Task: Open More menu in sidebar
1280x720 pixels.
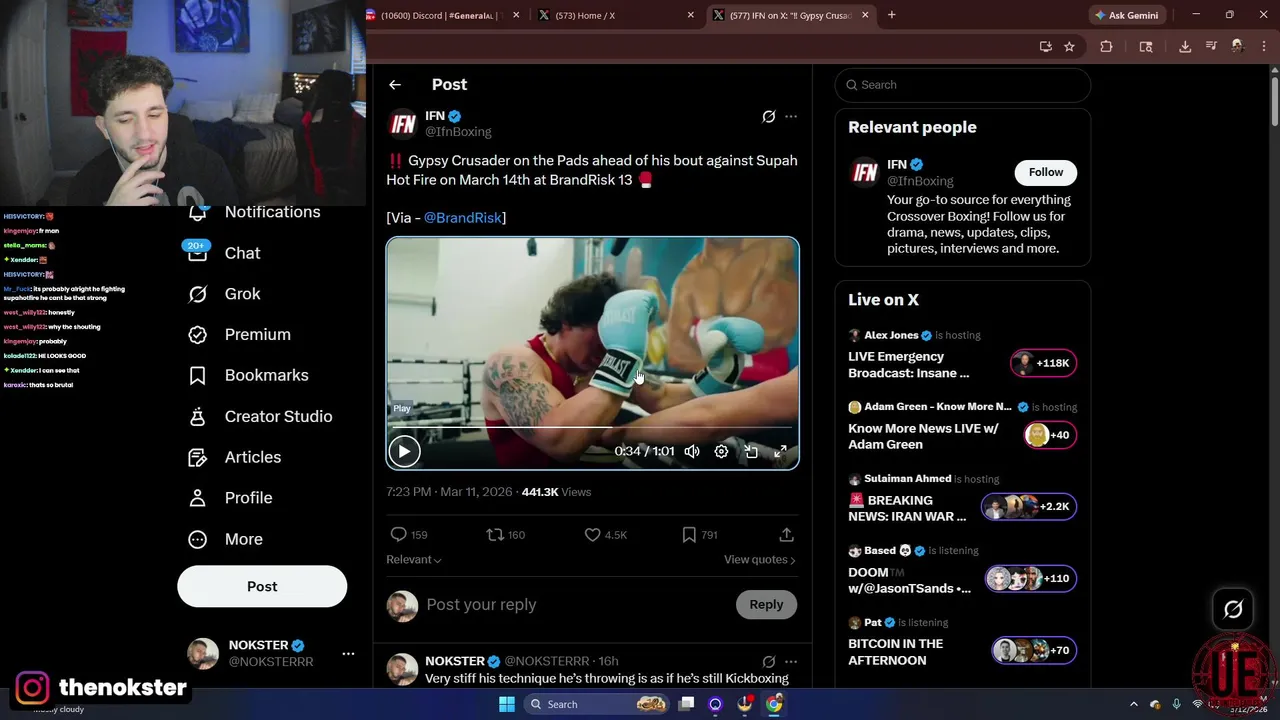Action: pyautogui.click(x=225, y=539)
